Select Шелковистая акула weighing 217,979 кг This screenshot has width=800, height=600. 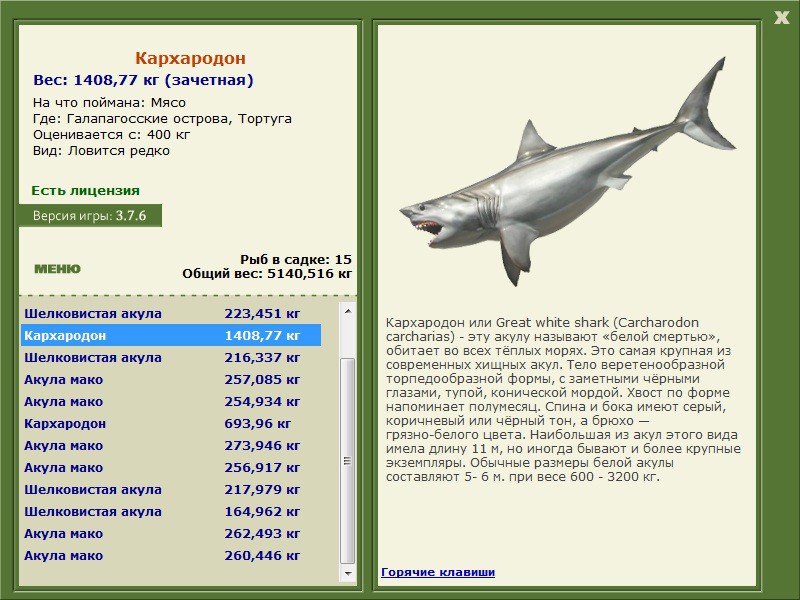click(171, 489)
